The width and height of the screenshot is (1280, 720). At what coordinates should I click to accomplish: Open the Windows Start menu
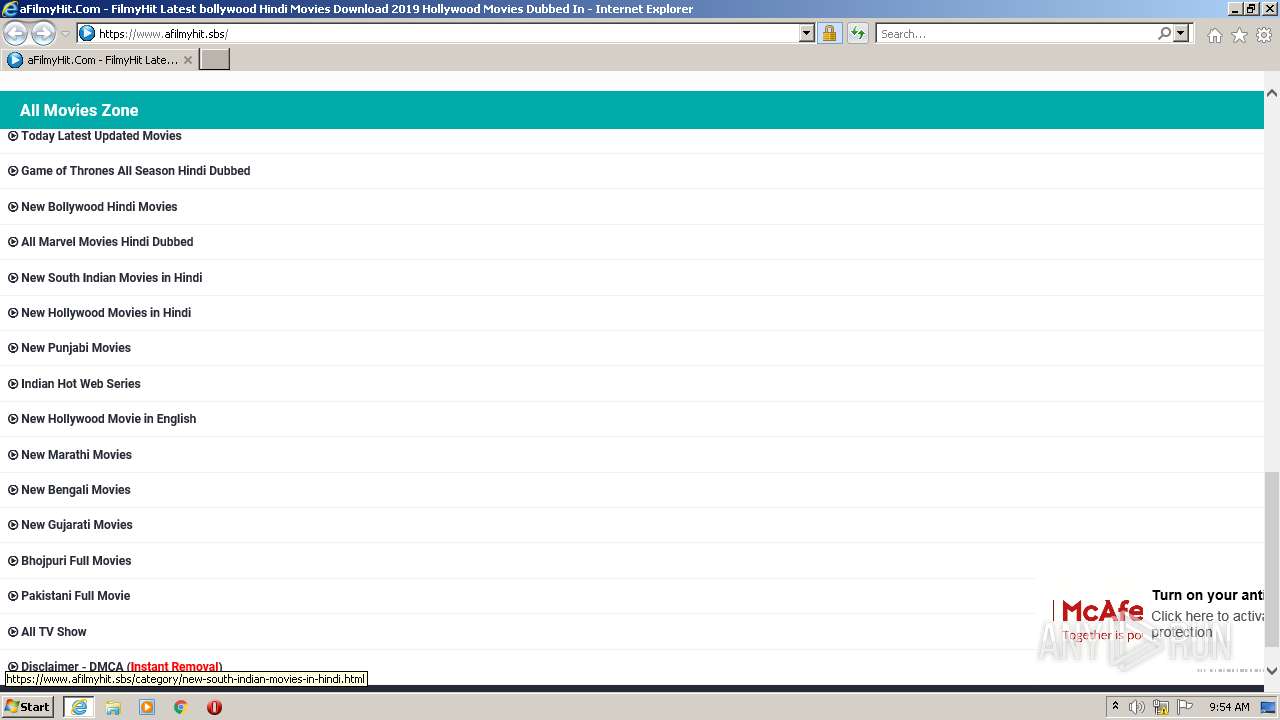pos(27,707)
